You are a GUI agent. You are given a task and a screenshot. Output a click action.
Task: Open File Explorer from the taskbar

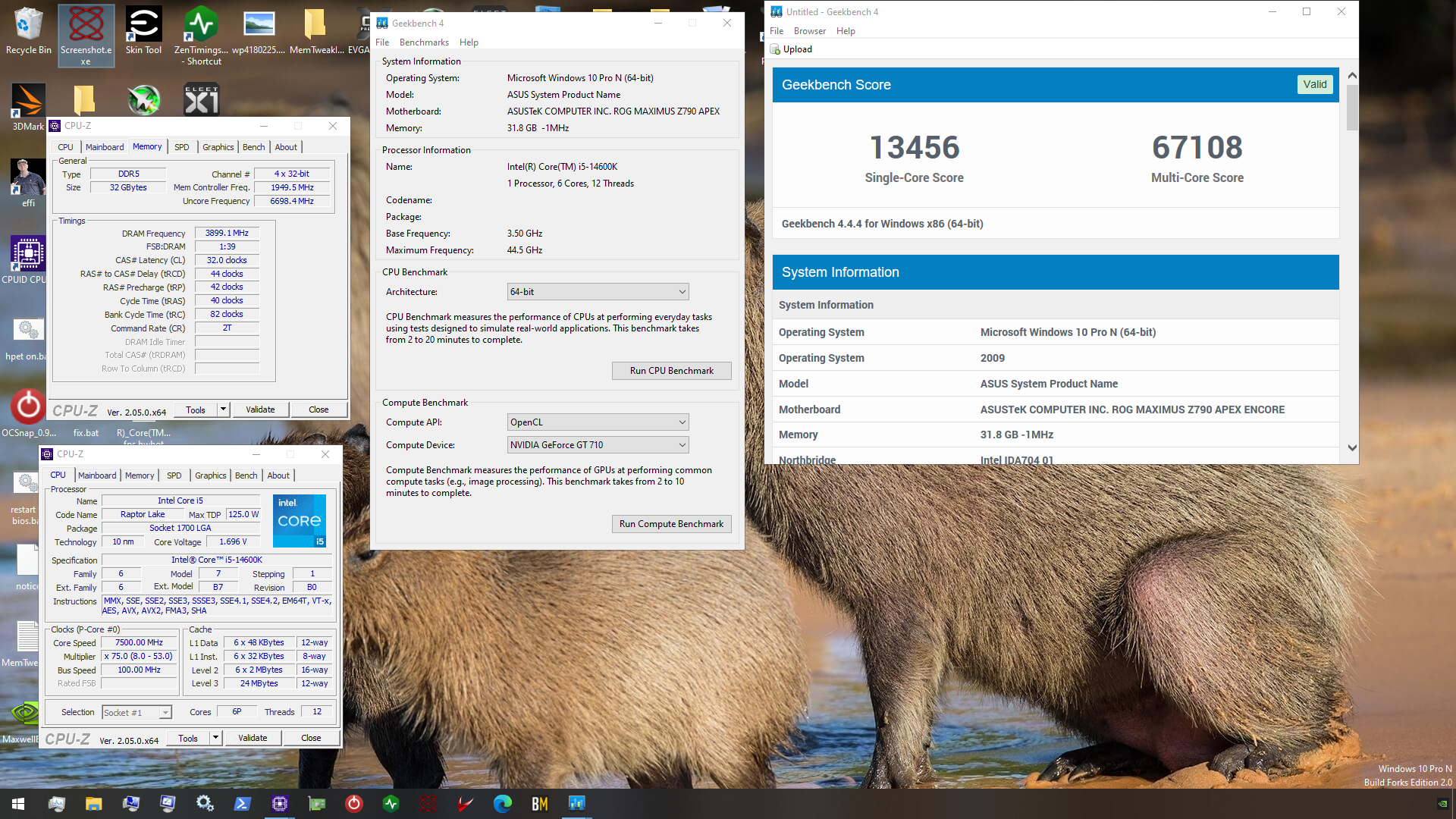coord(93,803)
